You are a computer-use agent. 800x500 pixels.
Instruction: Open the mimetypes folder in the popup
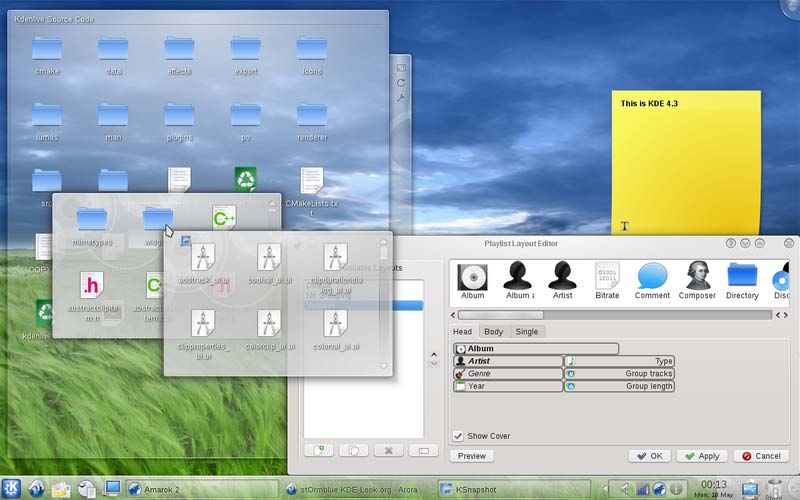click(x=92, y=219)
